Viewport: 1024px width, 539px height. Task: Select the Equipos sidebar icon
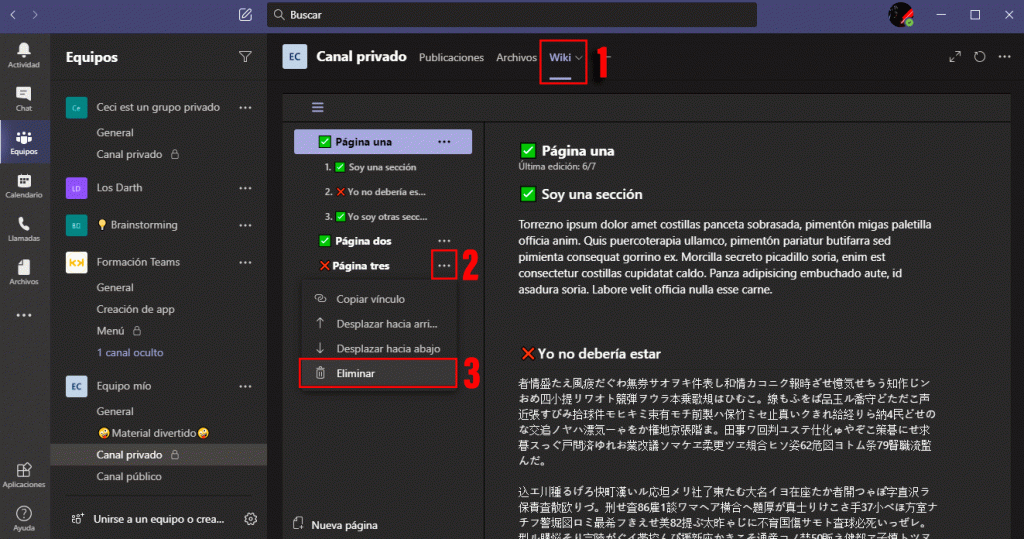24,142
